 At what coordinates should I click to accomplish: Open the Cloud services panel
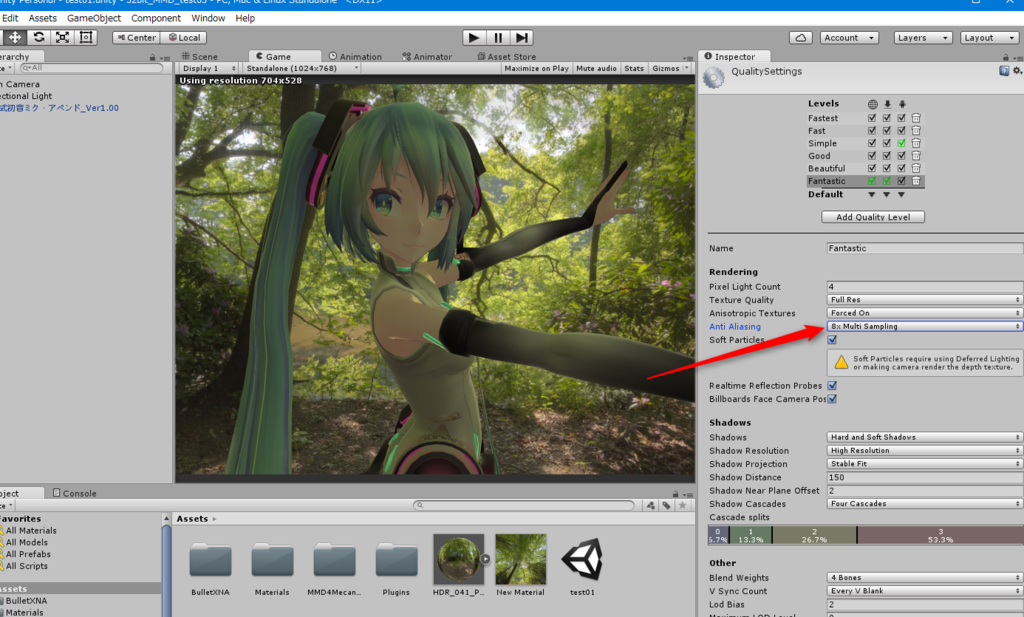801,38
